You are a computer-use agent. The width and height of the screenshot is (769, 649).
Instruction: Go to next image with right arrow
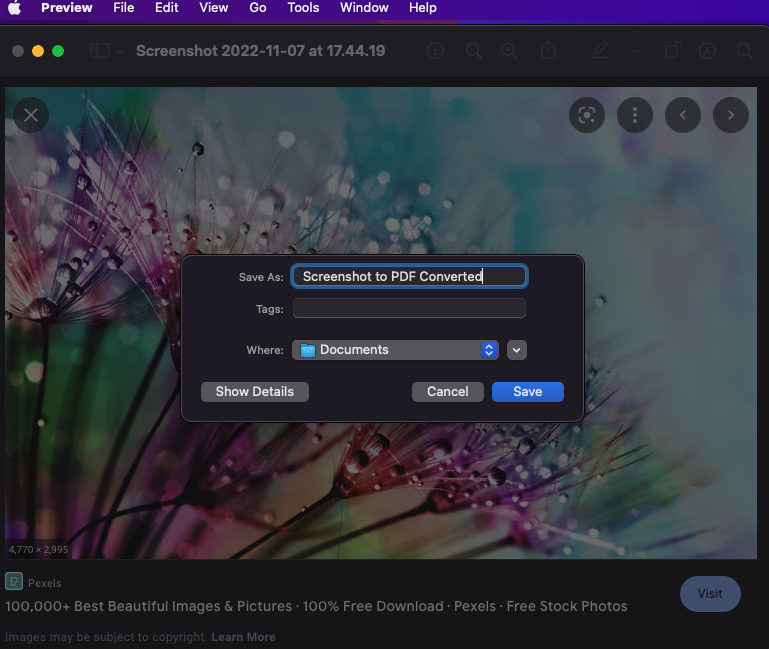click(731, 115)
